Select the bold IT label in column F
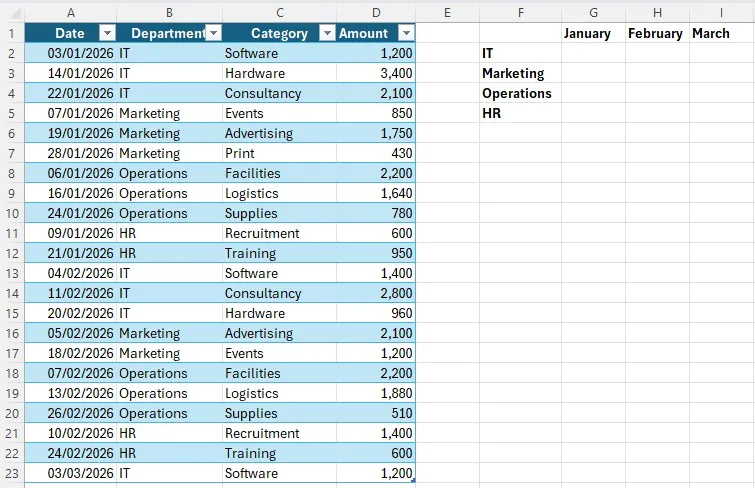Image resolution: width=755 pixels, height=488 pixels. tap(521, 53)
